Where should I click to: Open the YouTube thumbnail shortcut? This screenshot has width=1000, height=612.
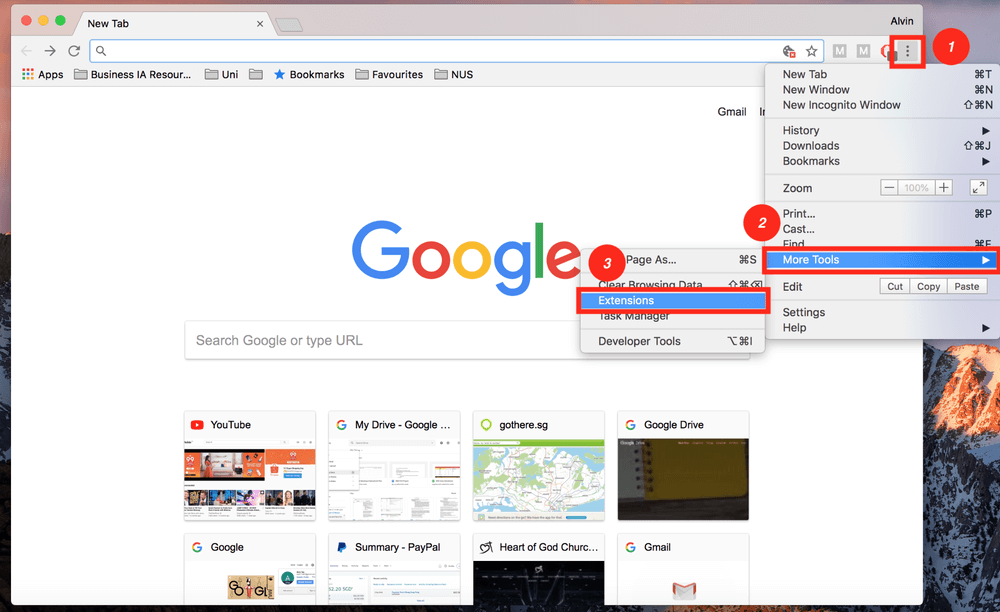[249, 464]
